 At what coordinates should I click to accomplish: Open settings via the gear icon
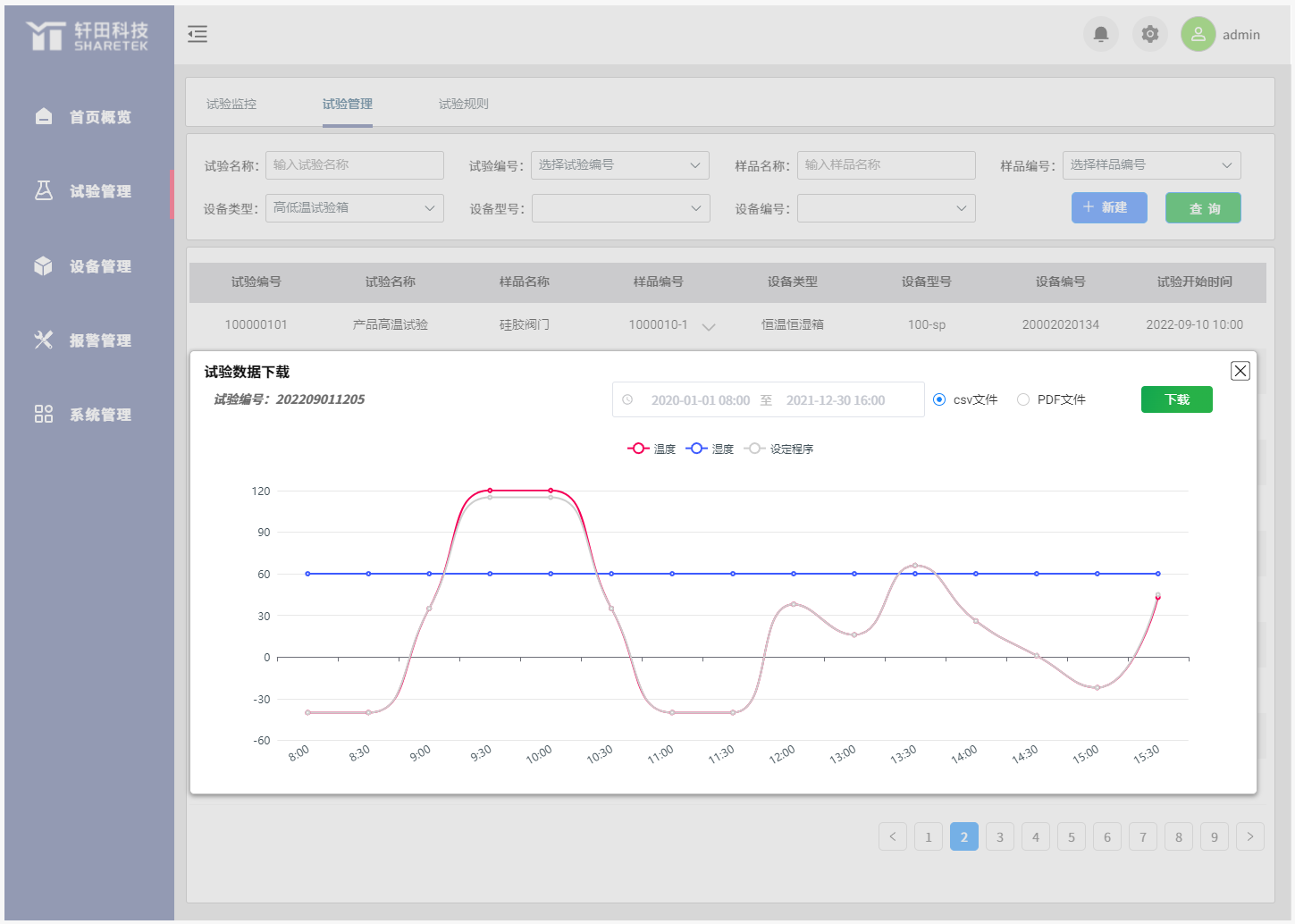(1149, 34)
